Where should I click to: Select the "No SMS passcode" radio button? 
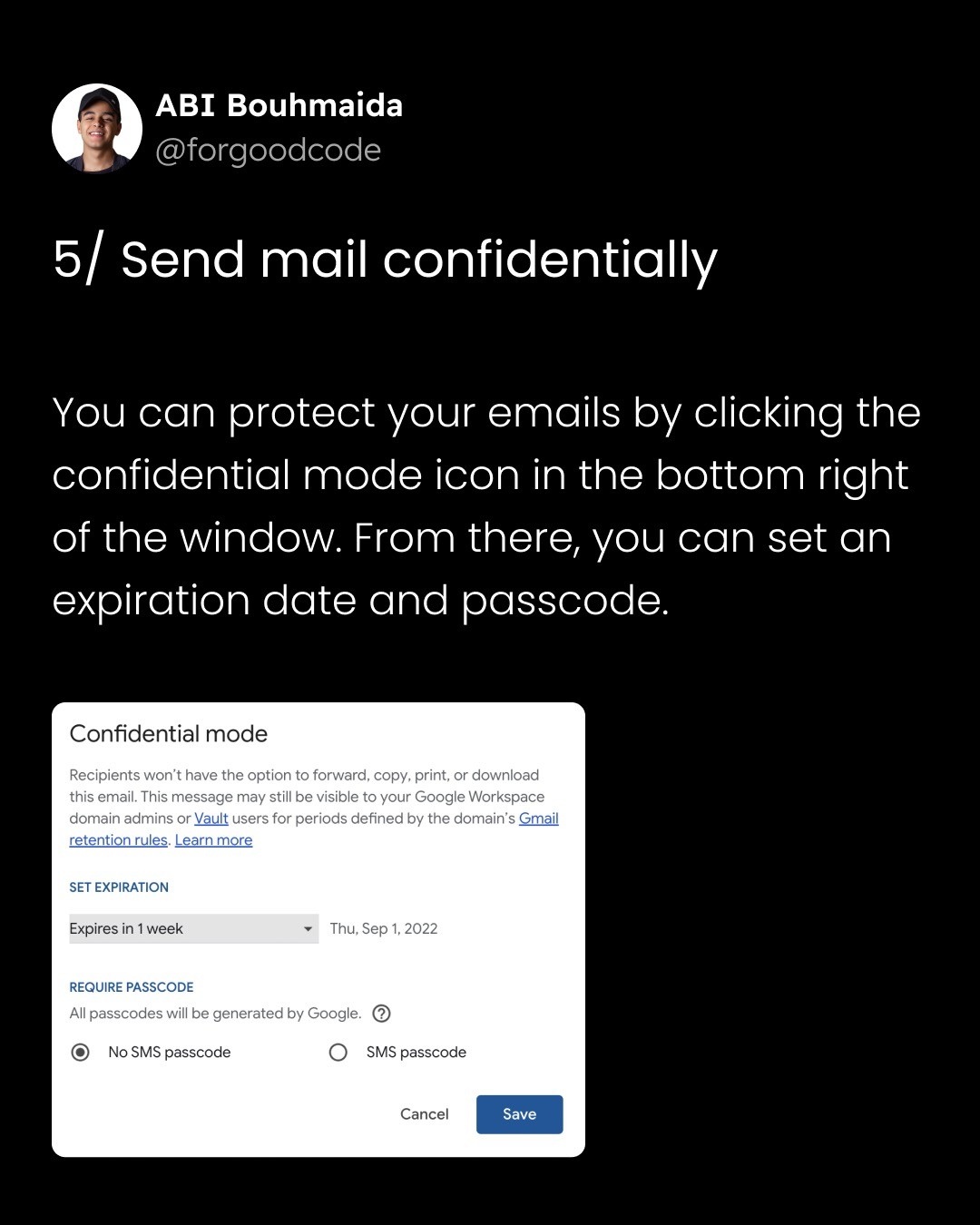(81, 1053)
